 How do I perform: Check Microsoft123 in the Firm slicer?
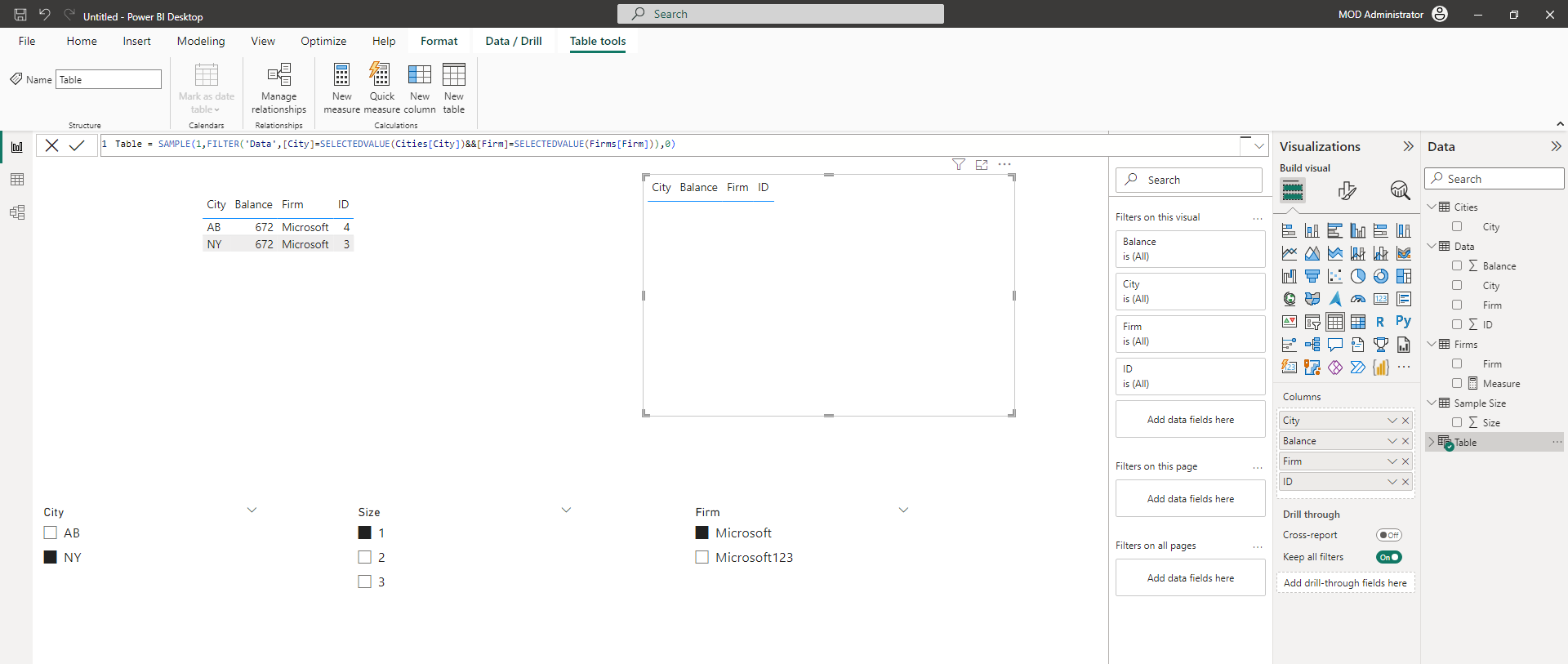click(702, 557)
